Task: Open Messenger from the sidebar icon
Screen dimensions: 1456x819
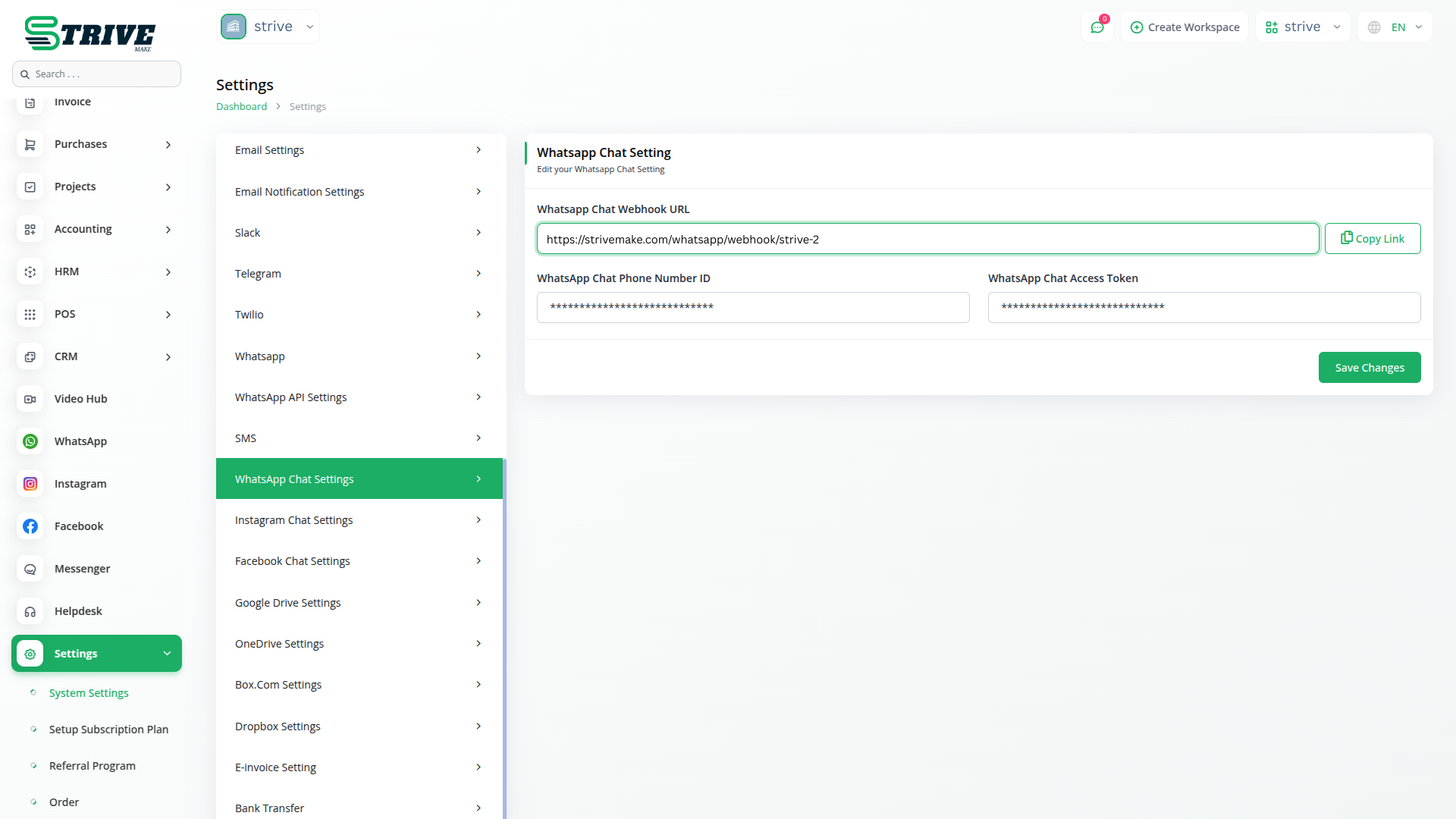Action: 30,569
